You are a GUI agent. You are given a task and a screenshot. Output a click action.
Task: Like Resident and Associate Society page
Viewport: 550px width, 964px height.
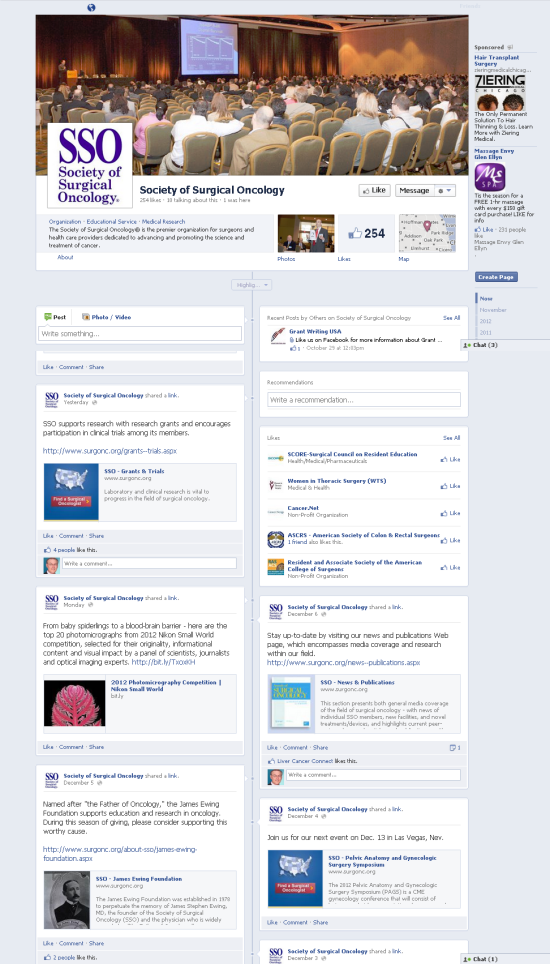click(x=450, y=567)
